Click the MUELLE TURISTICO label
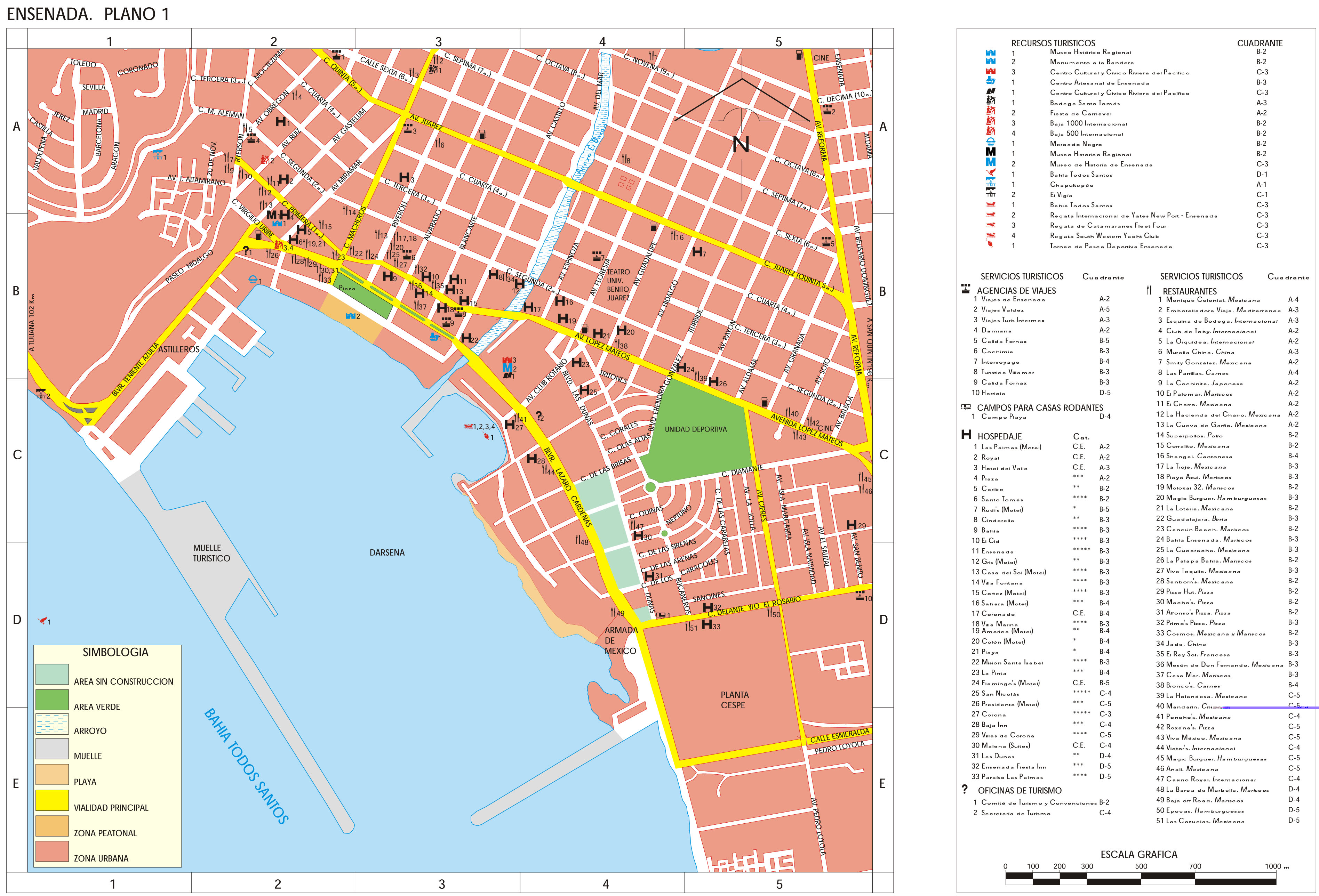 click(x=211, y=553)
